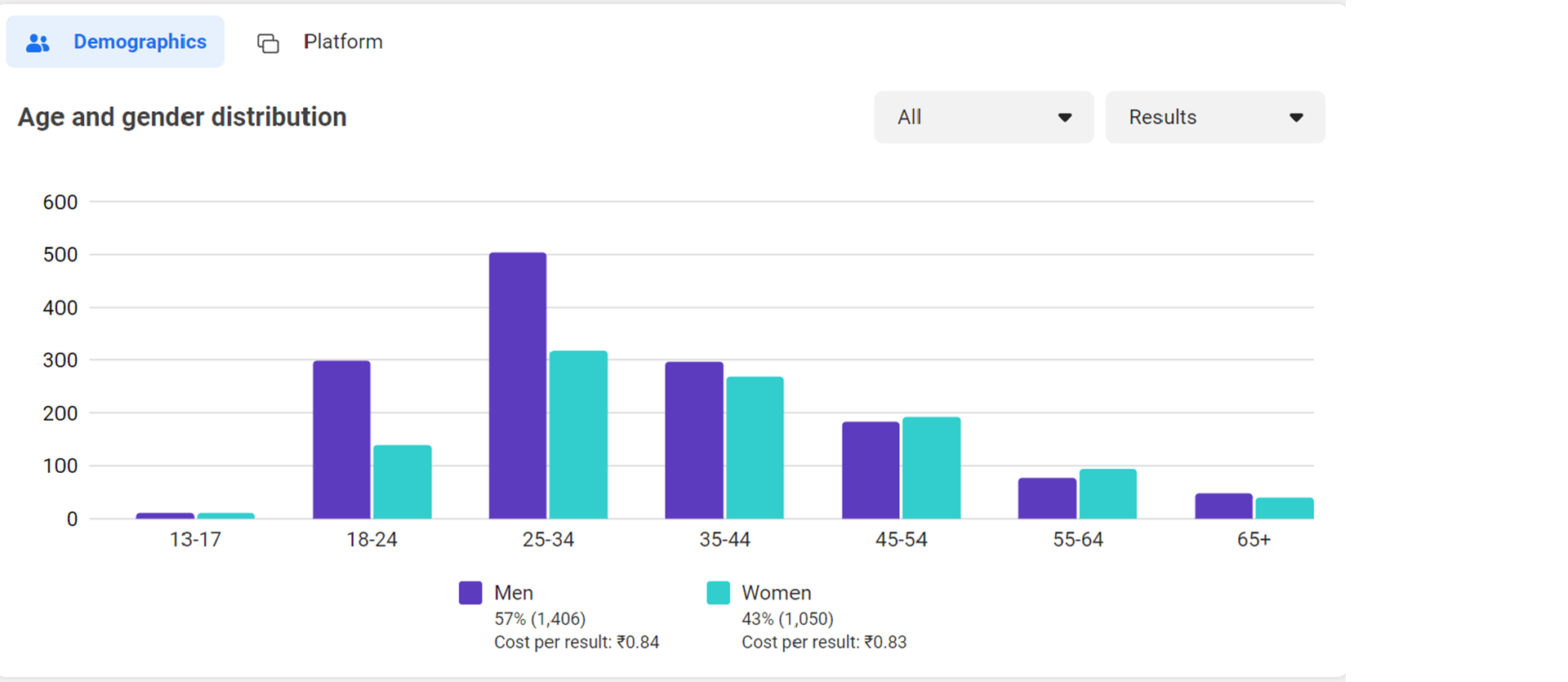Click the Men bar for 25-34
This screenshot has width=1568, height=682.
click(518, 386)
